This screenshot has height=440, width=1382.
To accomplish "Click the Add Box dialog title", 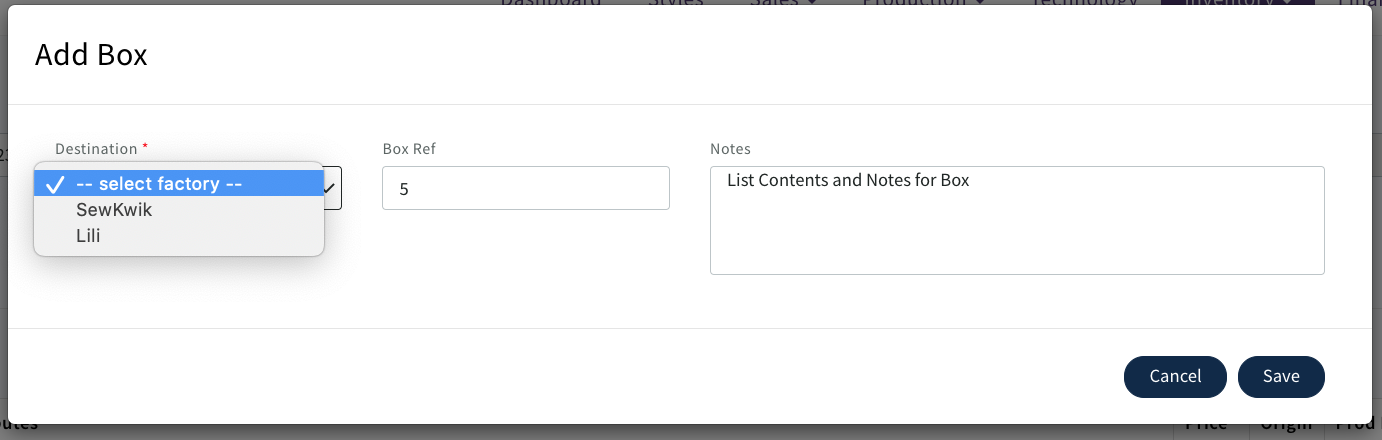I will coord(91,55).
